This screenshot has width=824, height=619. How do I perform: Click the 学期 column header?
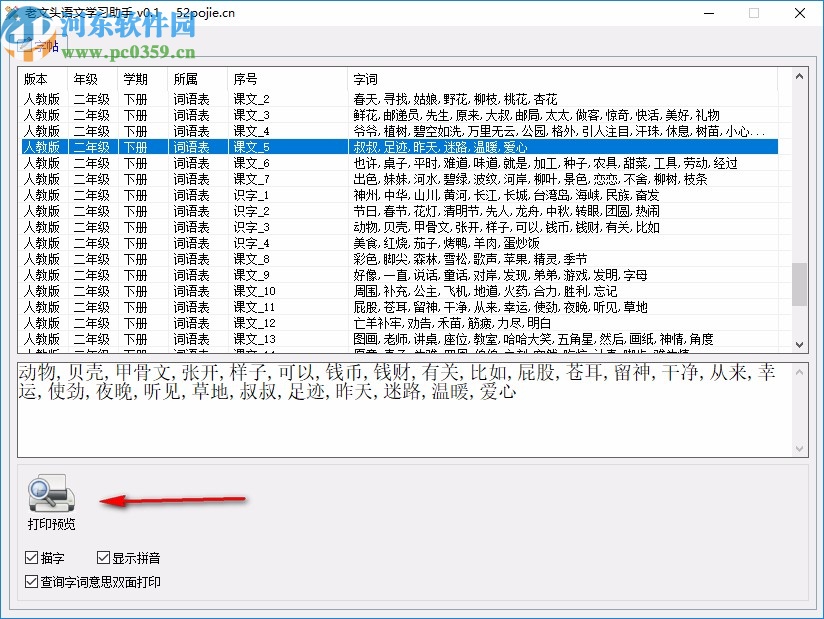point(142,79)
